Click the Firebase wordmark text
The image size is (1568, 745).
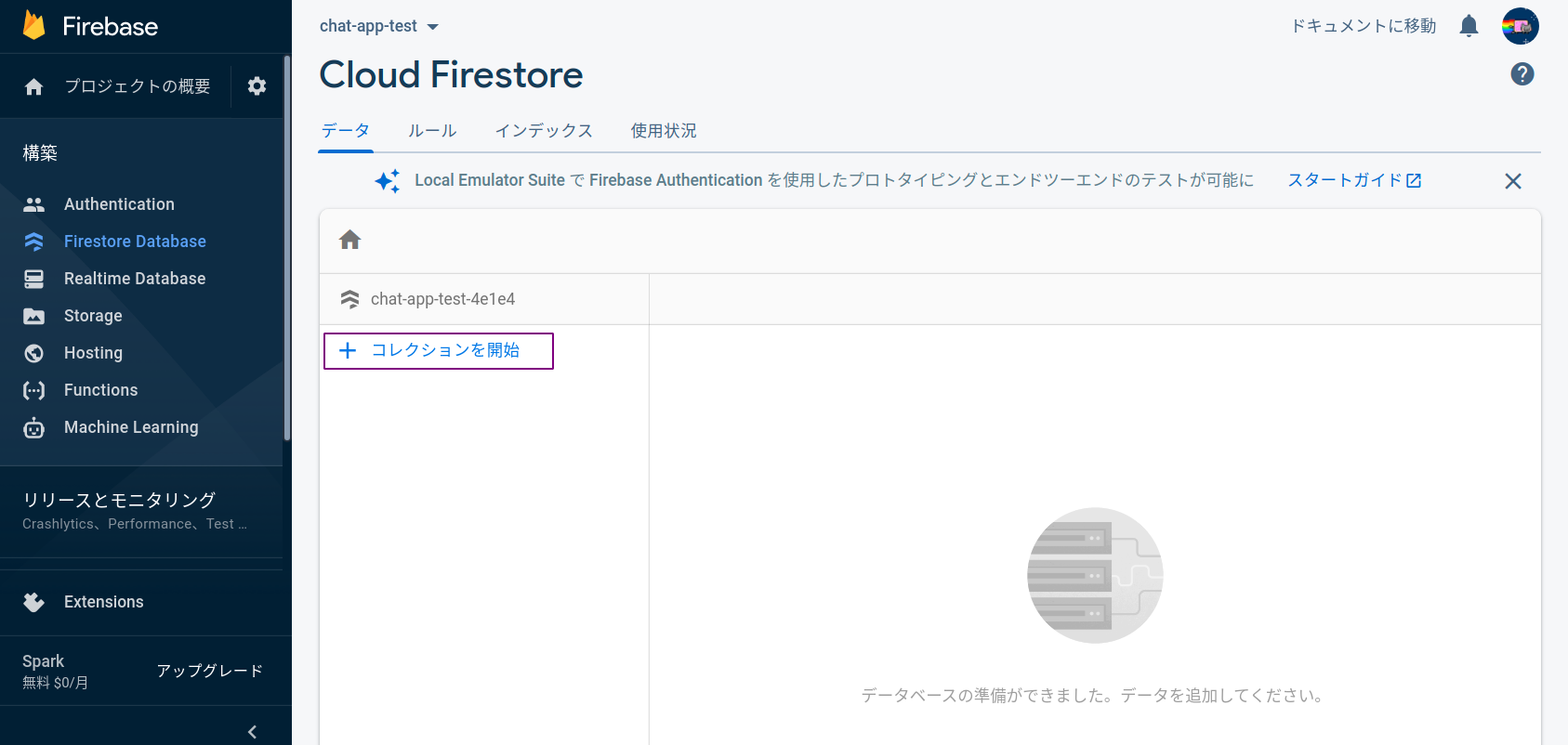[x=111, y=26]
